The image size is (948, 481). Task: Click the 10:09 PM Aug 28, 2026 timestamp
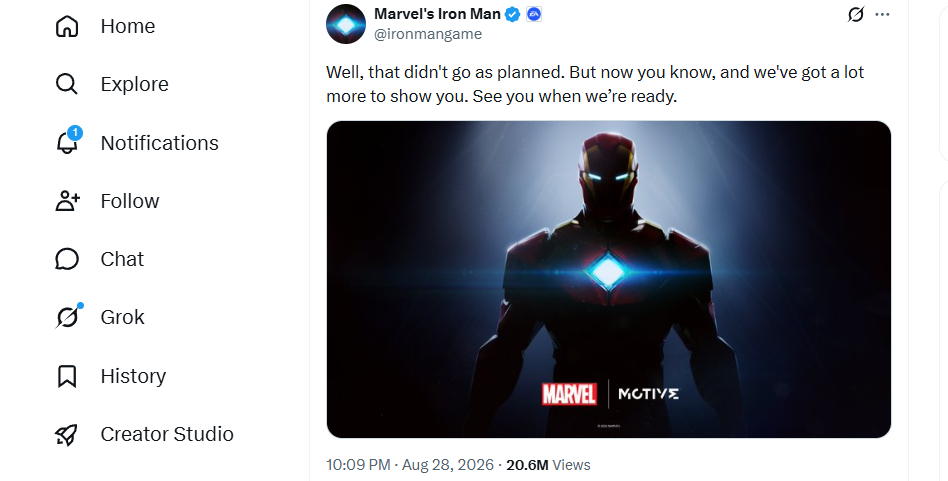409,465
